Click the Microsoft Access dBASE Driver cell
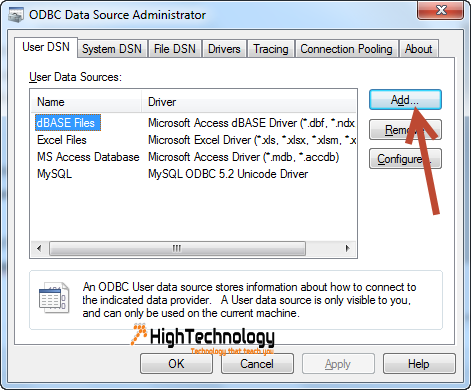The image size is (471, 390). pos(251,123)
